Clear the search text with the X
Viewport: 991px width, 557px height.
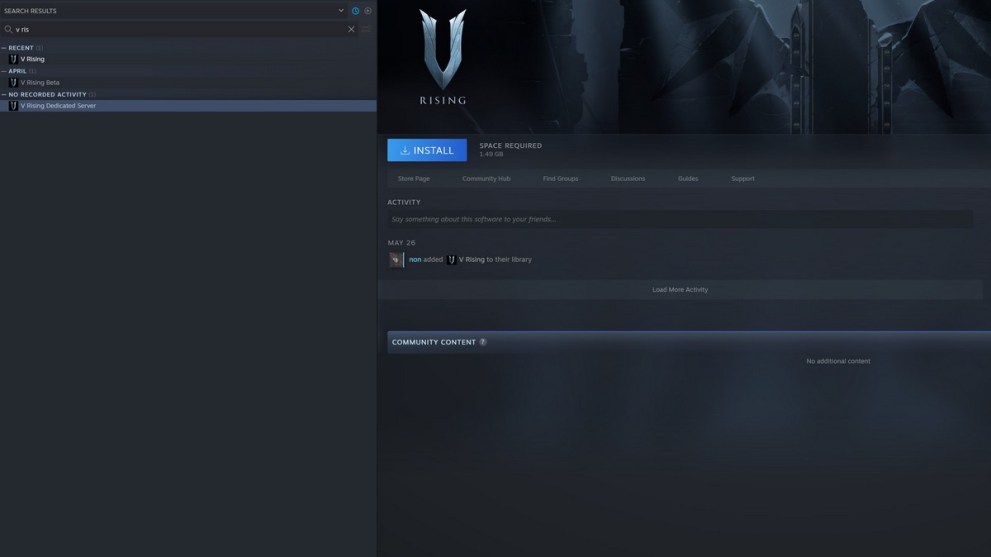pos(351,29)
